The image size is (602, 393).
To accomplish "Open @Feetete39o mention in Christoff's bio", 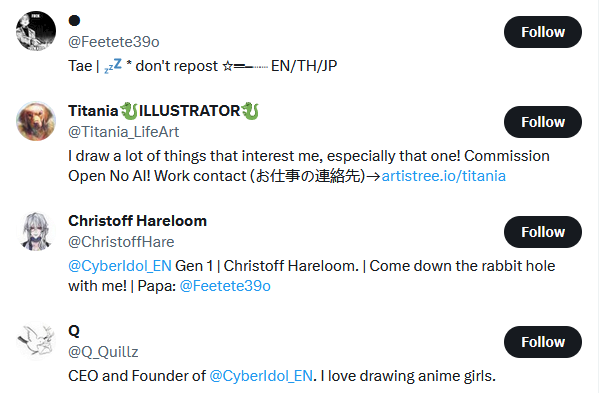I will point(225,286).
